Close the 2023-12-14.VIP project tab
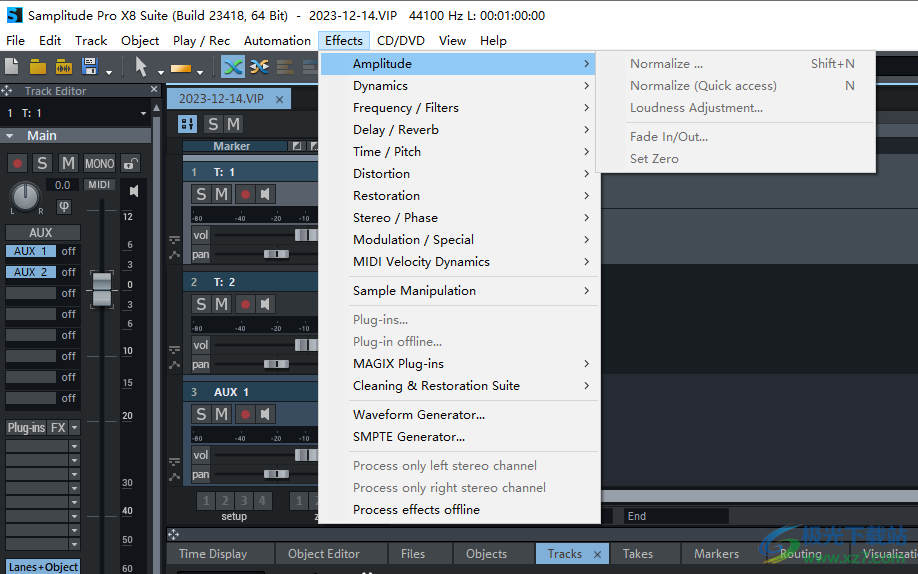This screenshot has height=574, width=918. click(x=279, y=100)
